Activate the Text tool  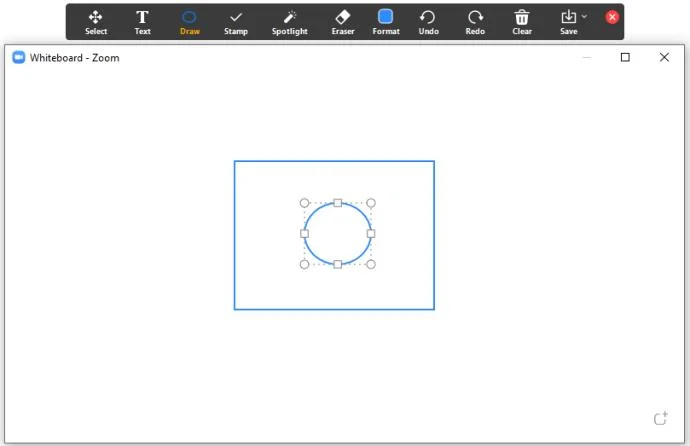tap(142, 22)
